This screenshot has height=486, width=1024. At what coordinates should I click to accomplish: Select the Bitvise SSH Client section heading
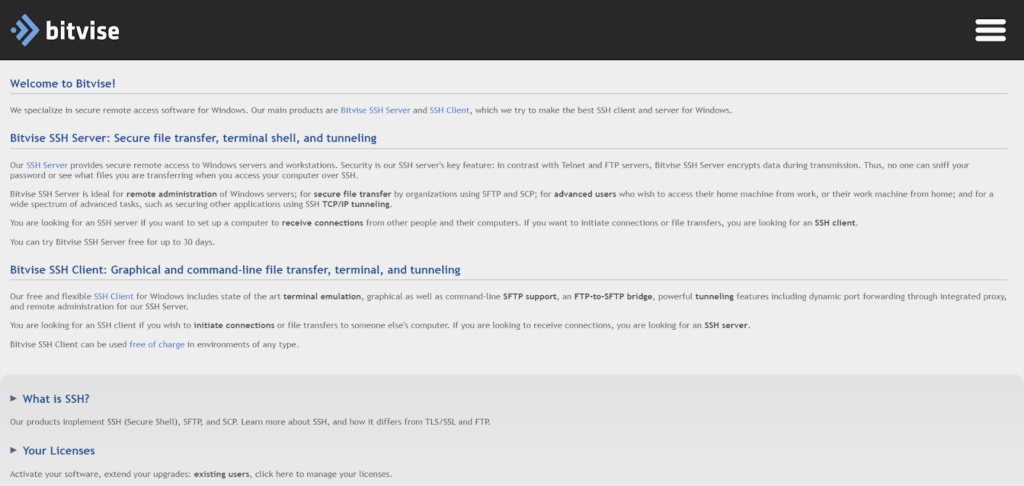tap(235, 270)
